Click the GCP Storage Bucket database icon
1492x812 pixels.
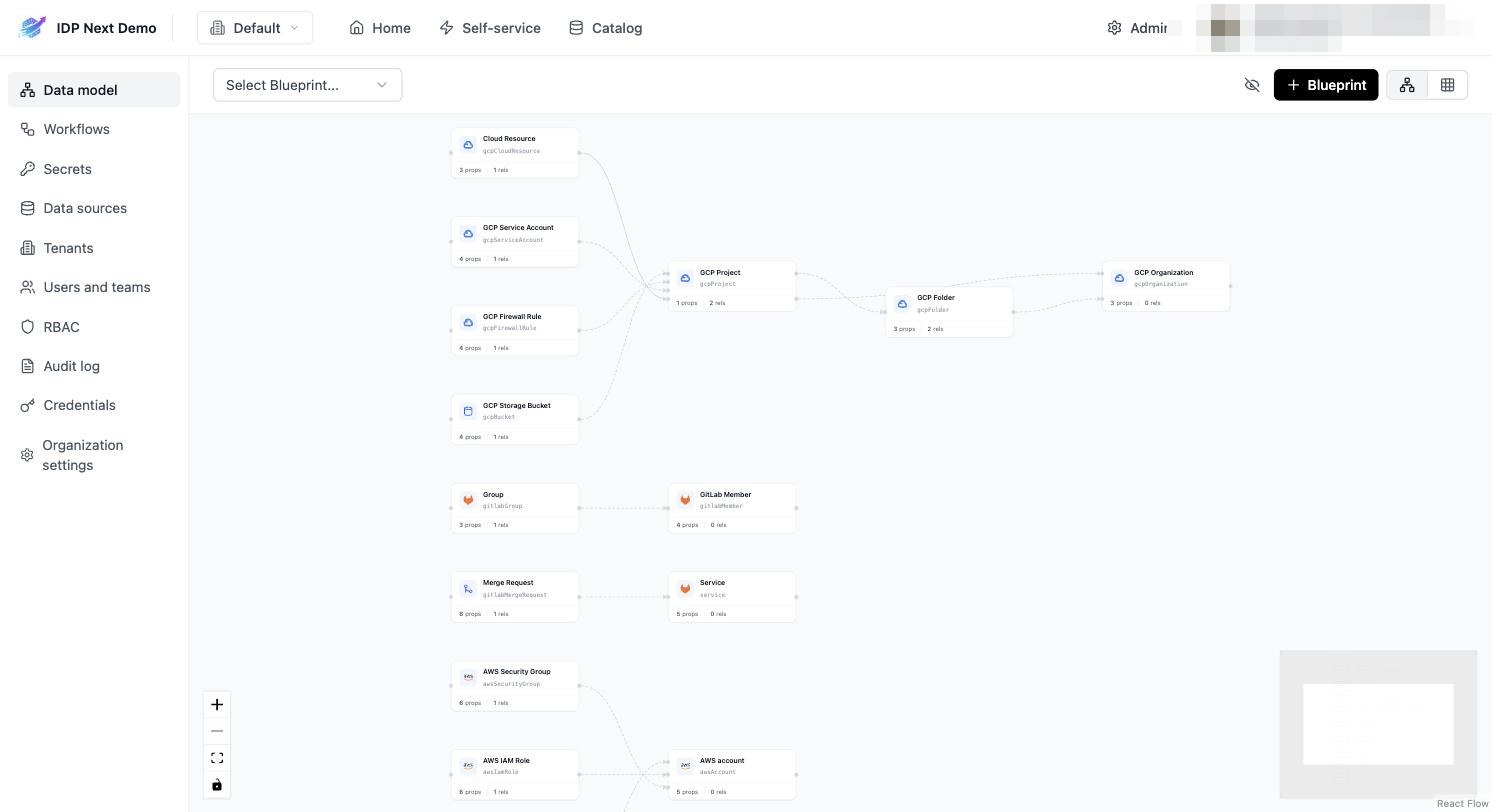tap(468, 411)
